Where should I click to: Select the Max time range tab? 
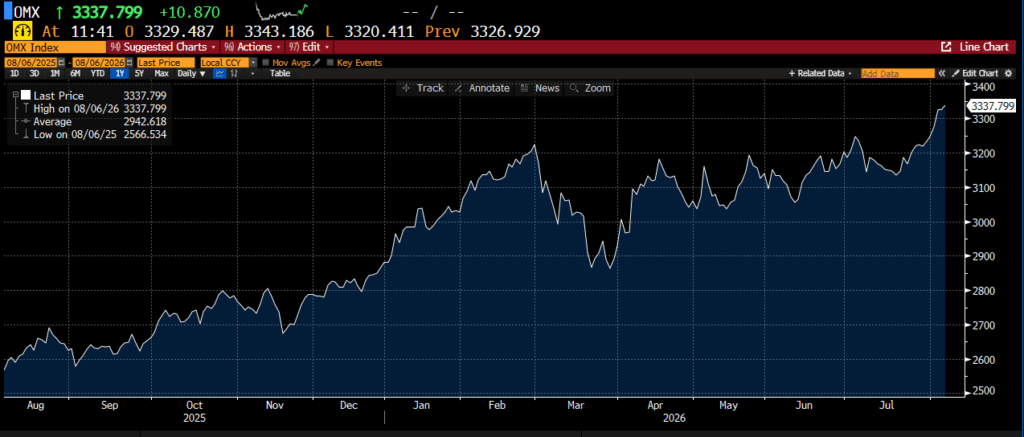click(x=161, y=73)
